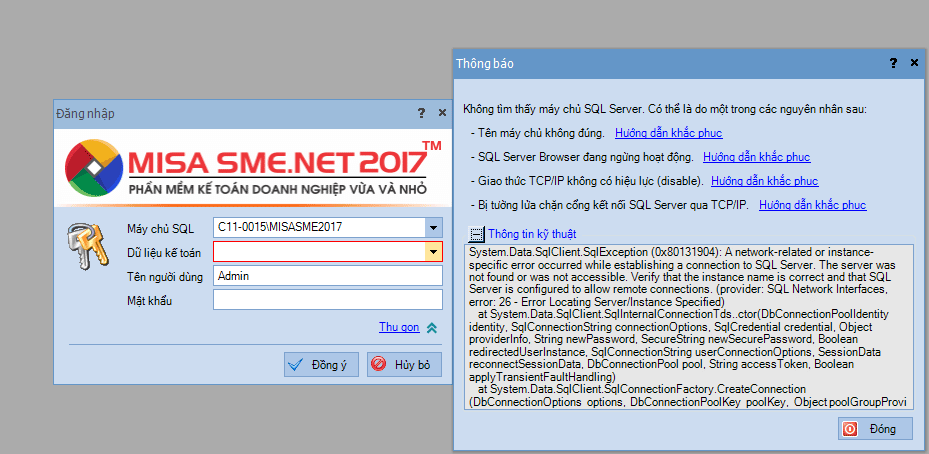Screen dimensions: 929x454
Task: Click the double-chevron icon next to Thu gọn
Action: tap(431, 327)
